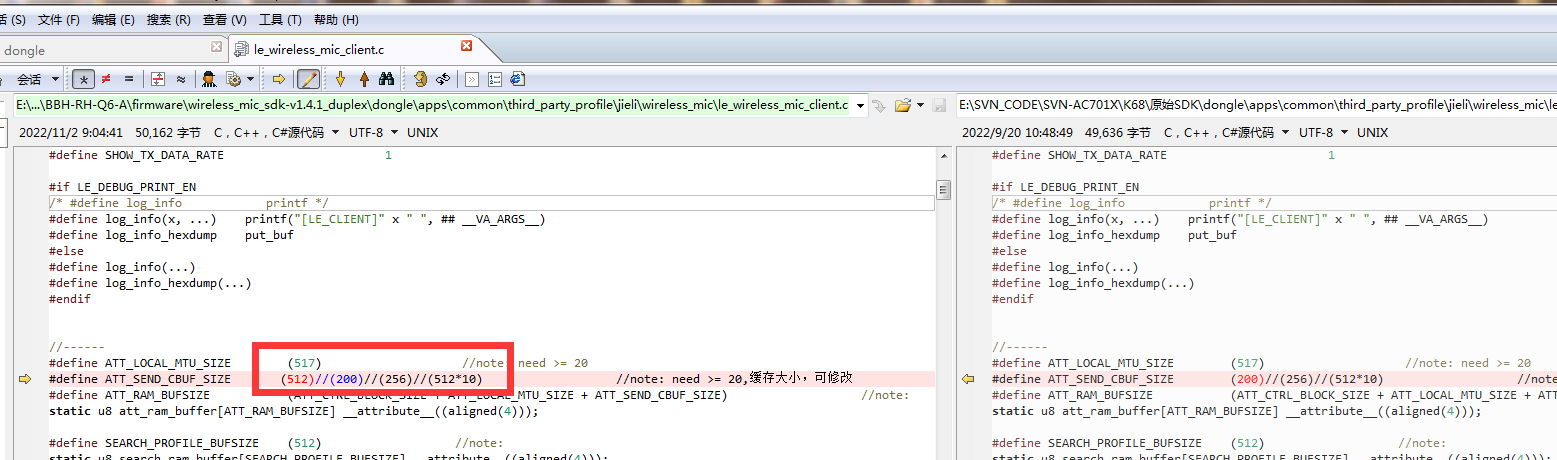This screenshot has height=460, width=1557.
Task: Expand the left file path history dropdown
Action: (x=859, y=105)
